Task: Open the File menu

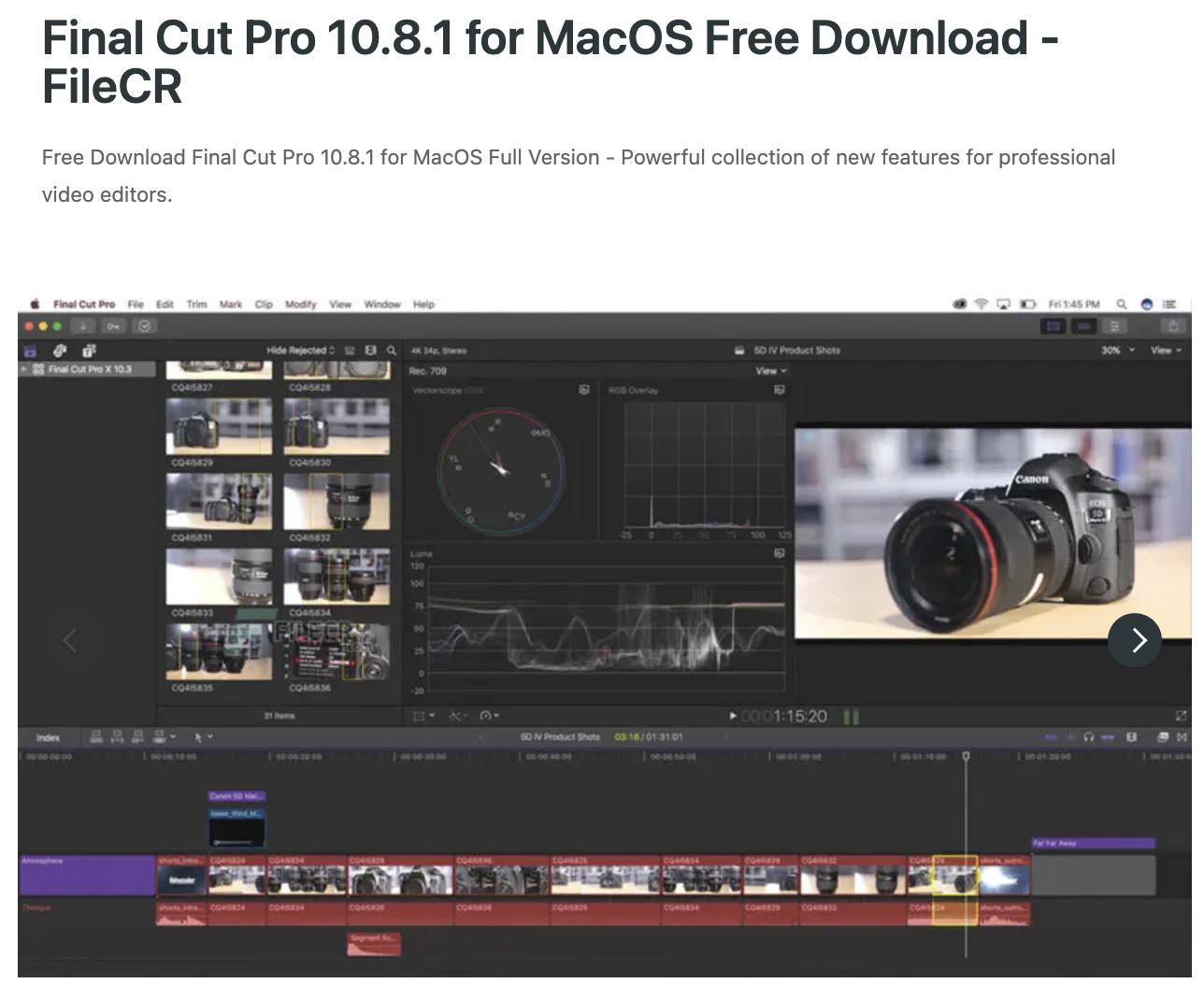Action: [136, 305]
